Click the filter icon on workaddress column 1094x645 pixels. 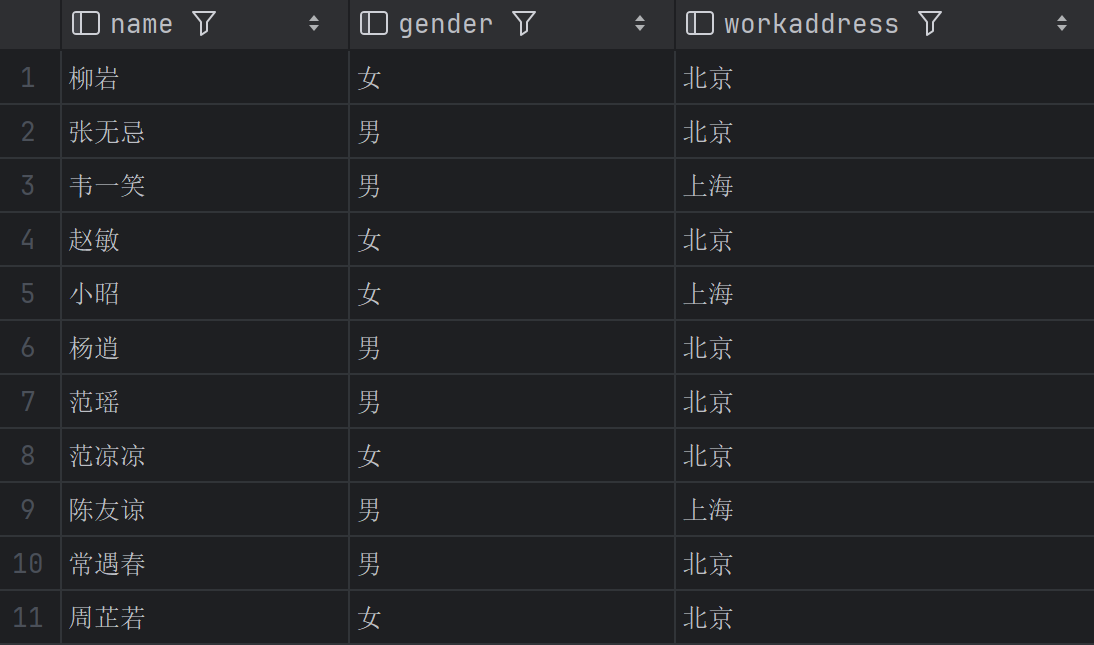(x=930, y=24)
